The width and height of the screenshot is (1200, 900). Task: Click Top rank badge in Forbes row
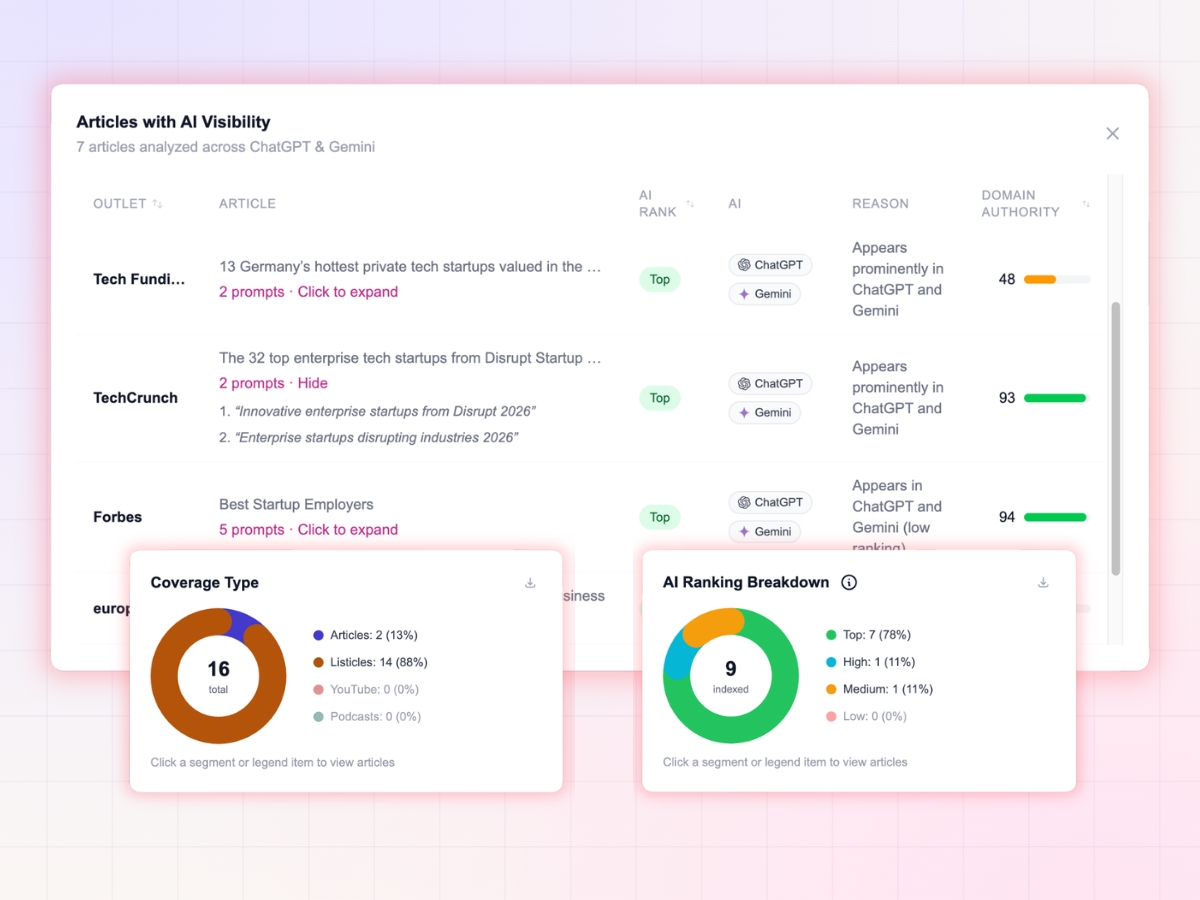660,517
